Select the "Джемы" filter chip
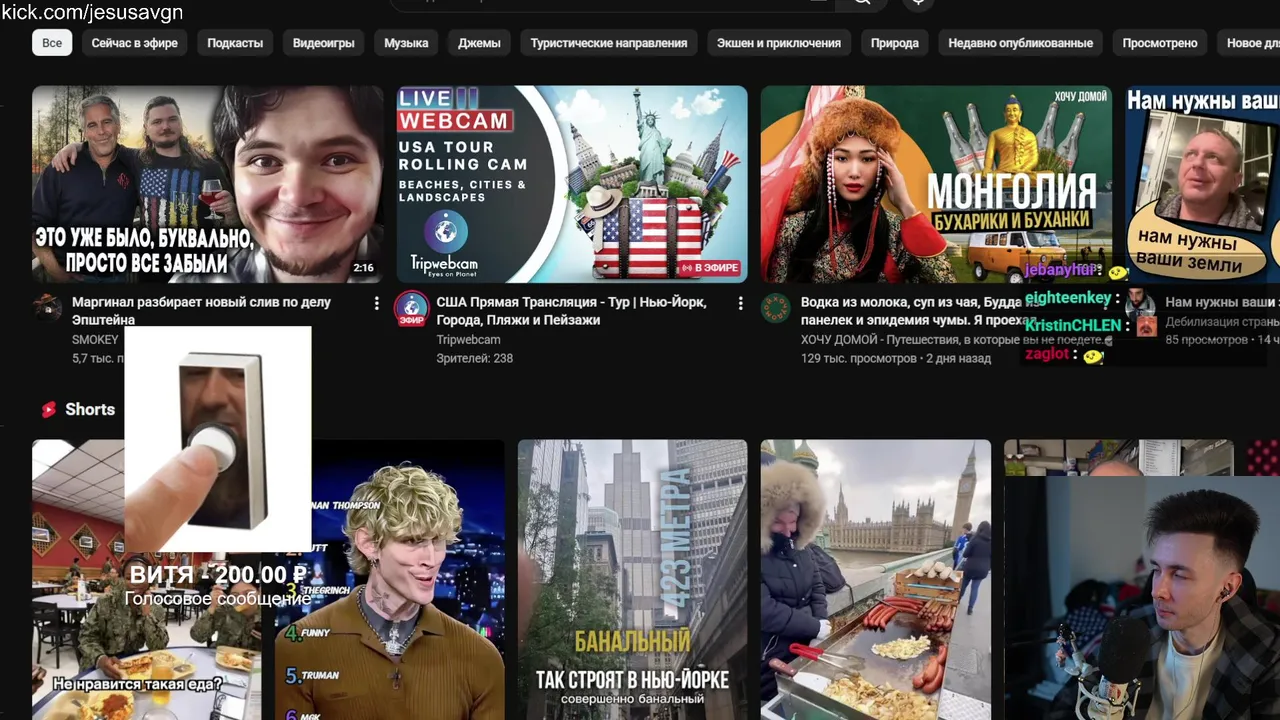The image size is (1280, 720). (479, 43)
